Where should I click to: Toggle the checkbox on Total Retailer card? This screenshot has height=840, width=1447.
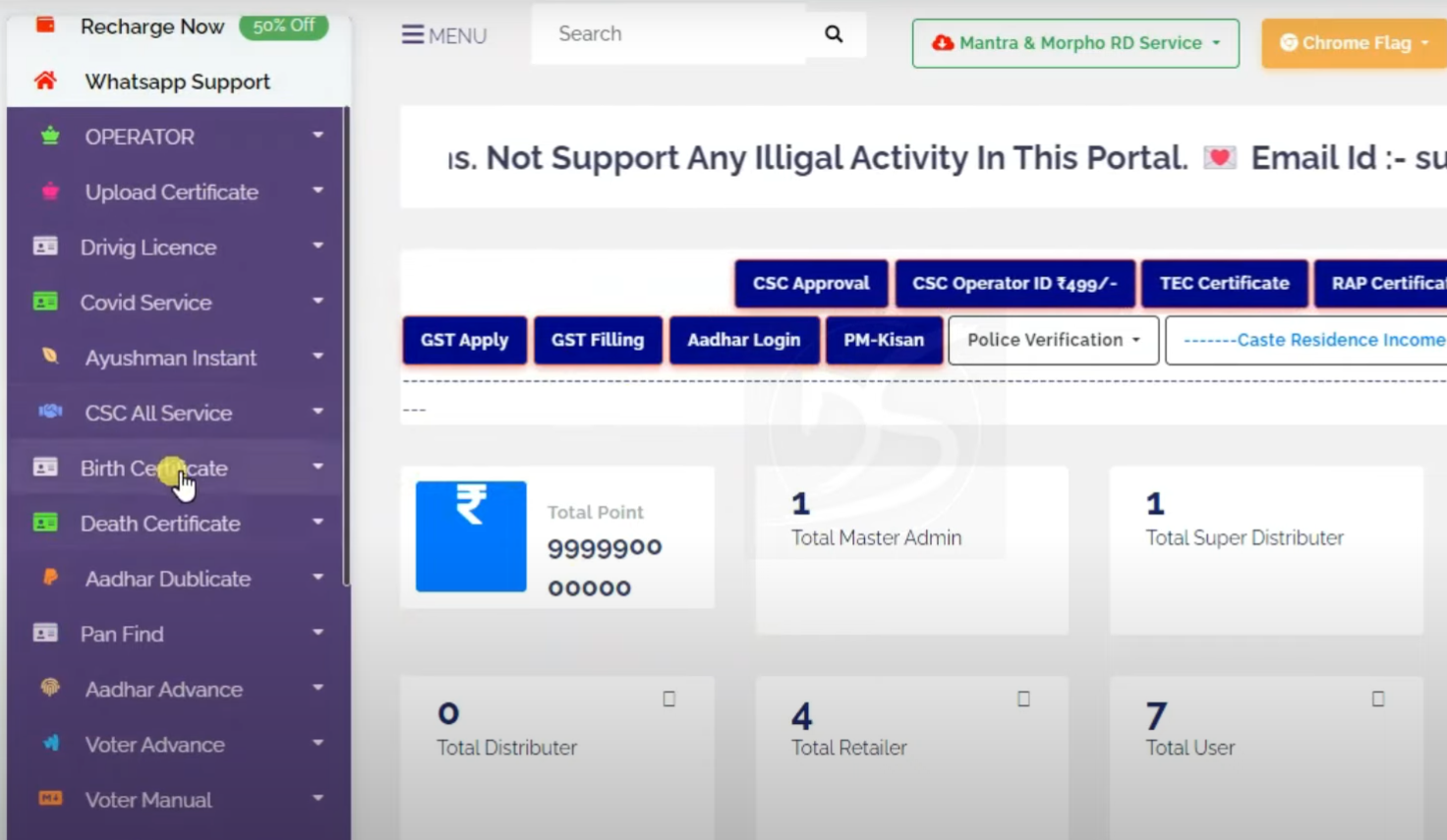(1023, 700)
